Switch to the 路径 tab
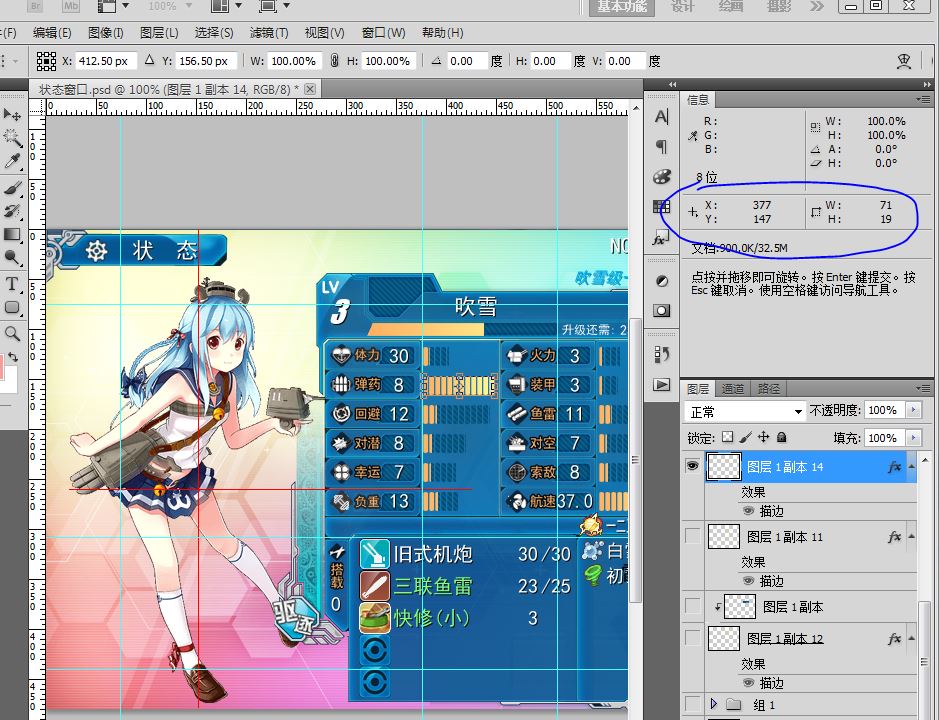The image size is (939, 720). (768, 389)
